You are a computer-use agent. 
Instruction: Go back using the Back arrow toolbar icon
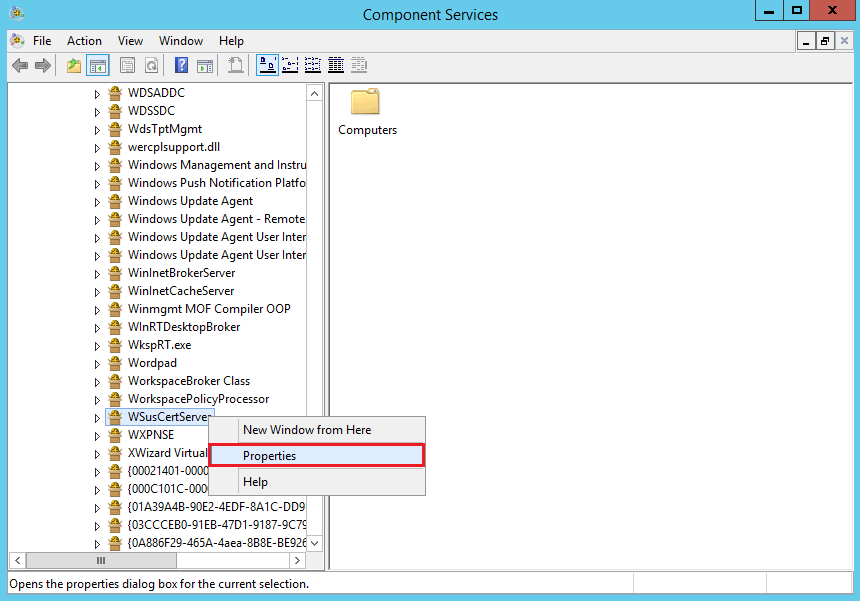pyautogui.click(x=20, y=66)
